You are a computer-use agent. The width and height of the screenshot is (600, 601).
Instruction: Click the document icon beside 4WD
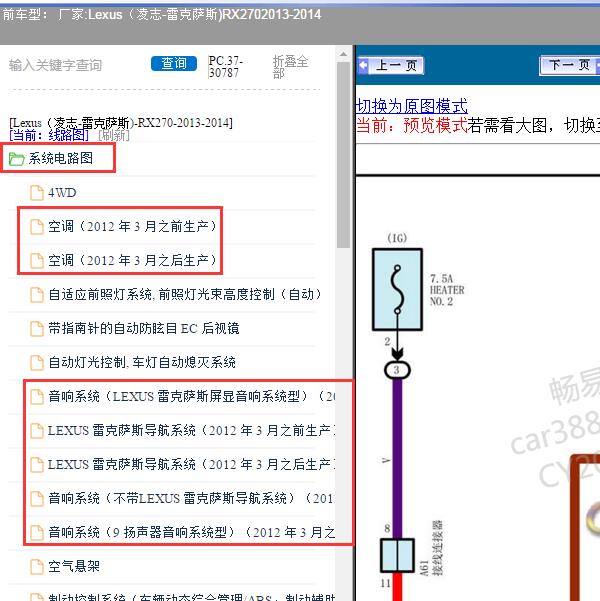(x=37, y=193)
